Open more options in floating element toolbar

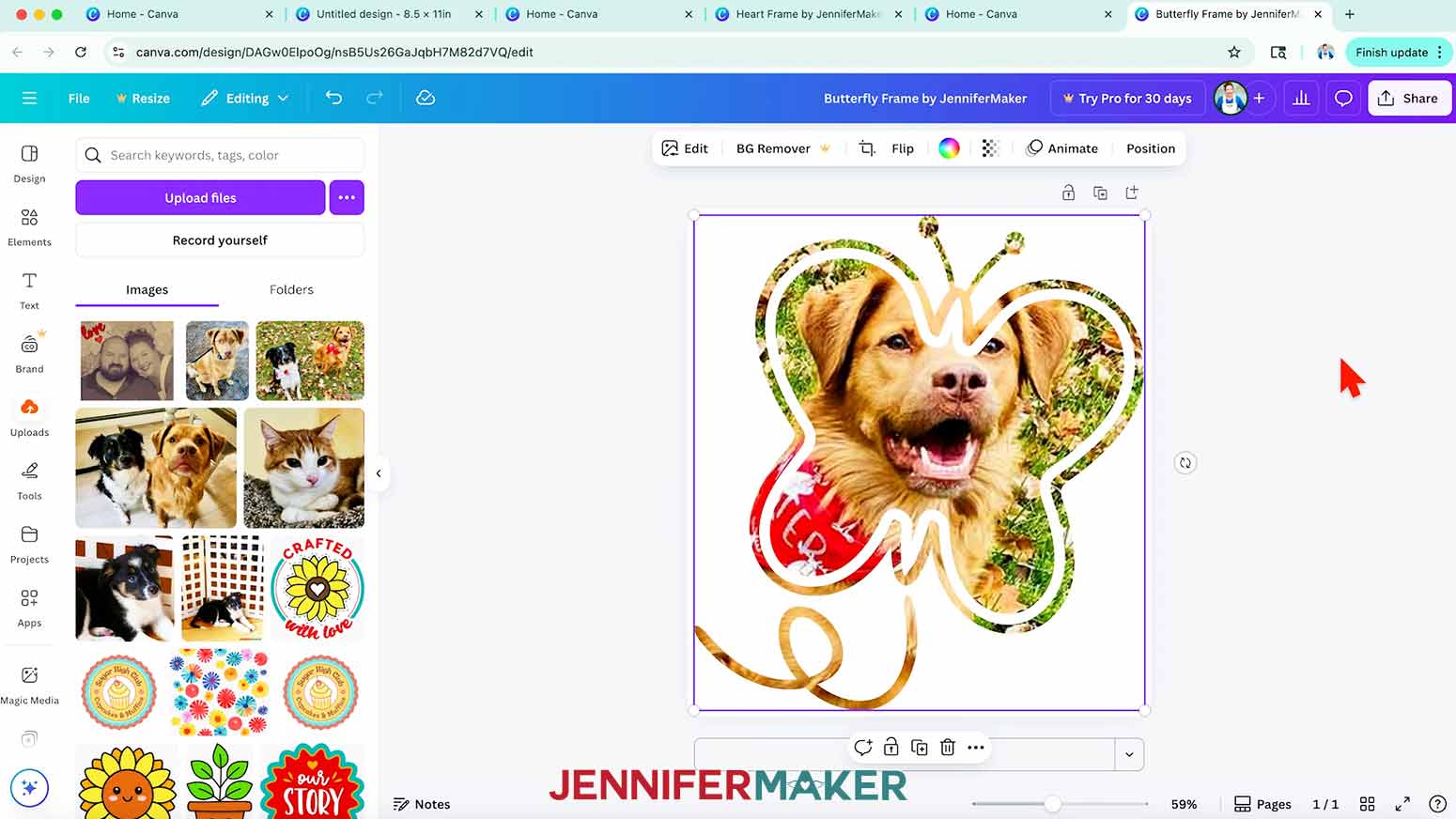pos(976,748)
